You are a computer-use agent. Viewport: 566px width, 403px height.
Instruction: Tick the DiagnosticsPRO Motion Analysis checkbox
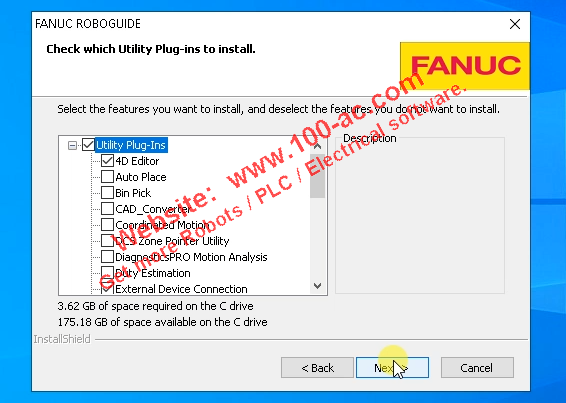(108, 257)
